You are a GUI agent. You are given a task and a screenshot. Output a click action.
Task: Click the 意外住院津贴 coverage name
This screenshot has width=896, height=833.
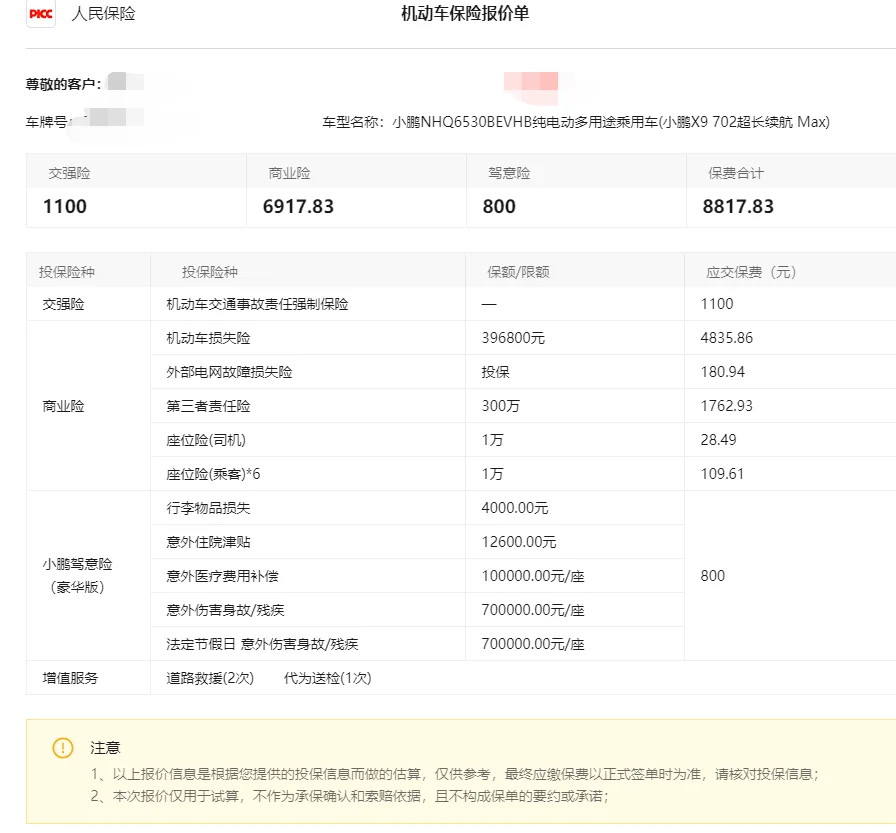(209, 542)
